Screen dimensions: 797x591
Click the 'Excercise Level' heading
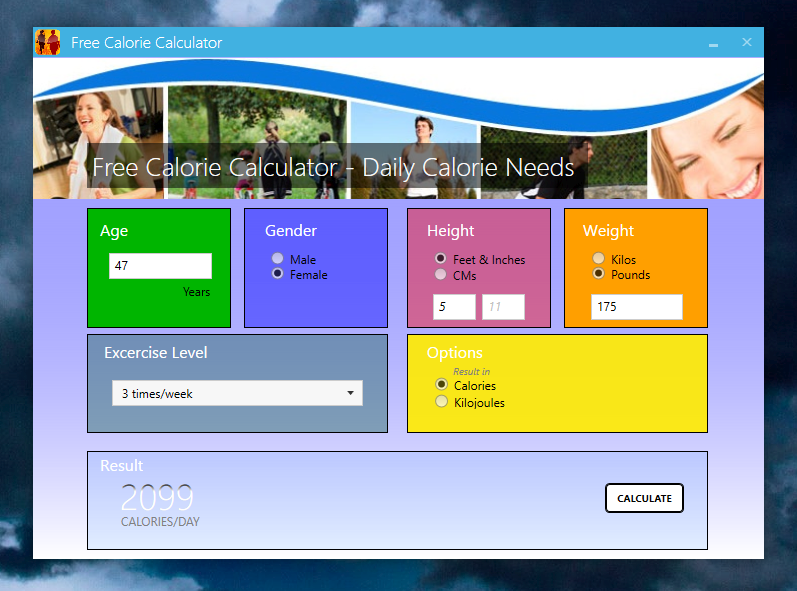pos(156,353)
